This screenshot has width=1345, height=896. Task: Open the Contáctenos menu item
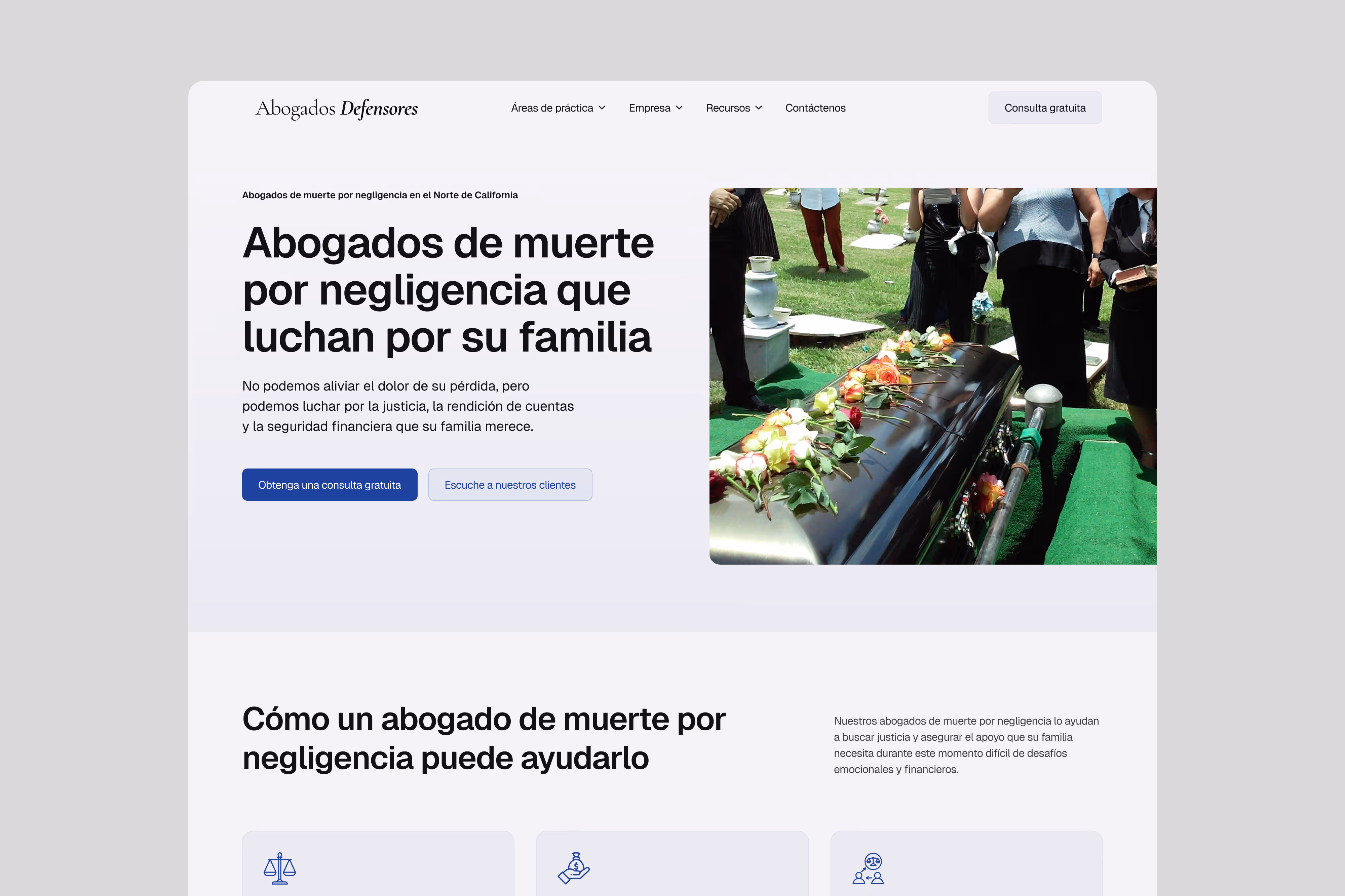pos(816,108)
